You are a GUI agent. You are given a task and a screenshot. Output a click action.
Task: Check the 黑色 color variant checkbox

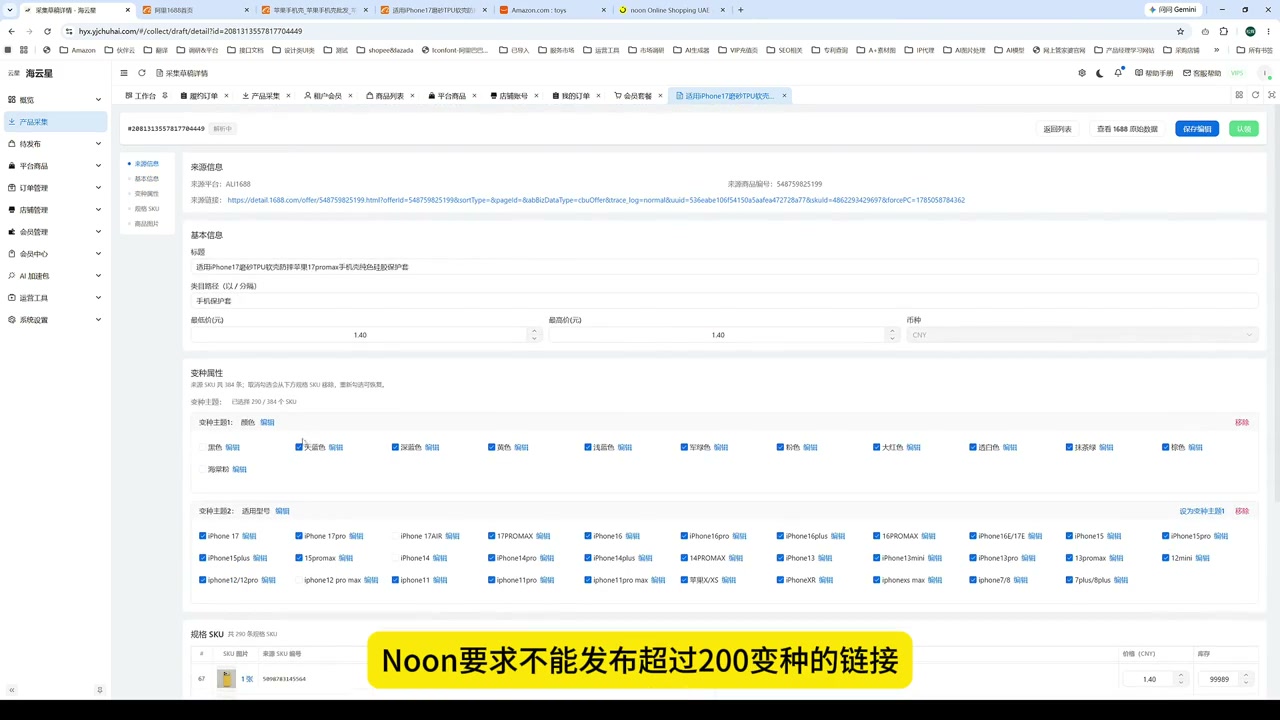pos(202,447)
